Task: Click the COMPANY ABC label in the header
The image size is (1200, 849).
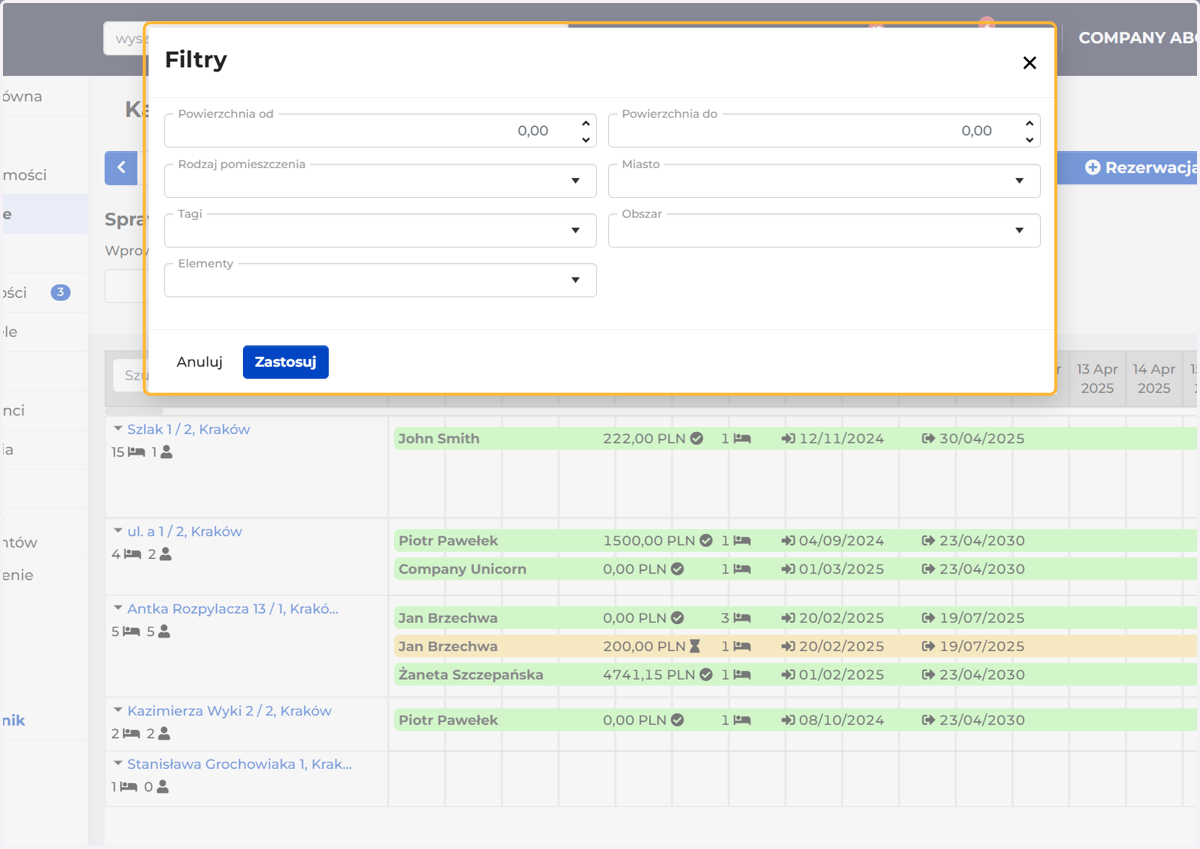Action: click(1139, 38)
